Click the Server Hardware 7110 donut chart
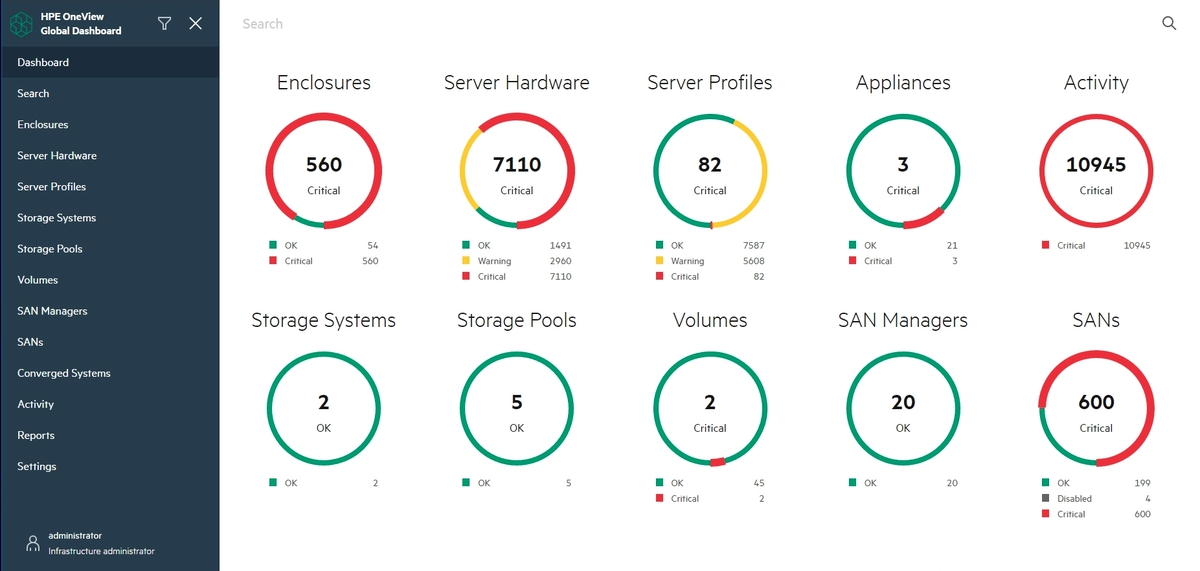The height and width of the screenshot is (571, 1200). point(517,171)
